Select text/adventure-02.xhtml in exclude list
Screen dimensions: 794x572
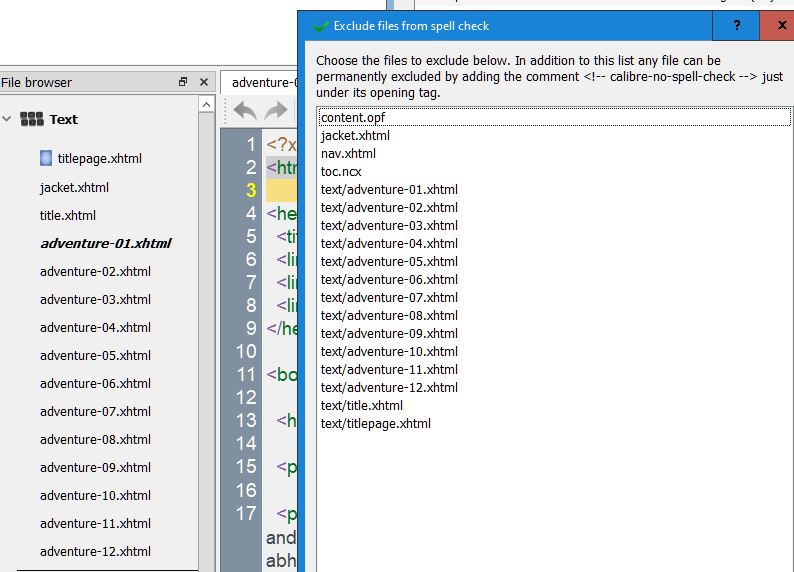pos(554,208)
